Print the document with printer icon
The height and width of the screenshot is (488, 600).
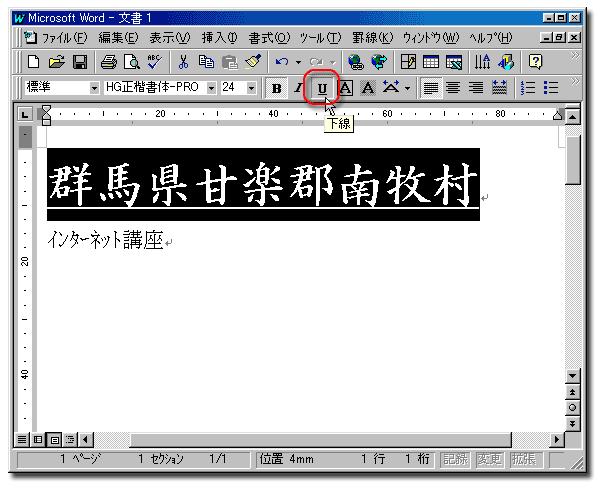[109, 62]
